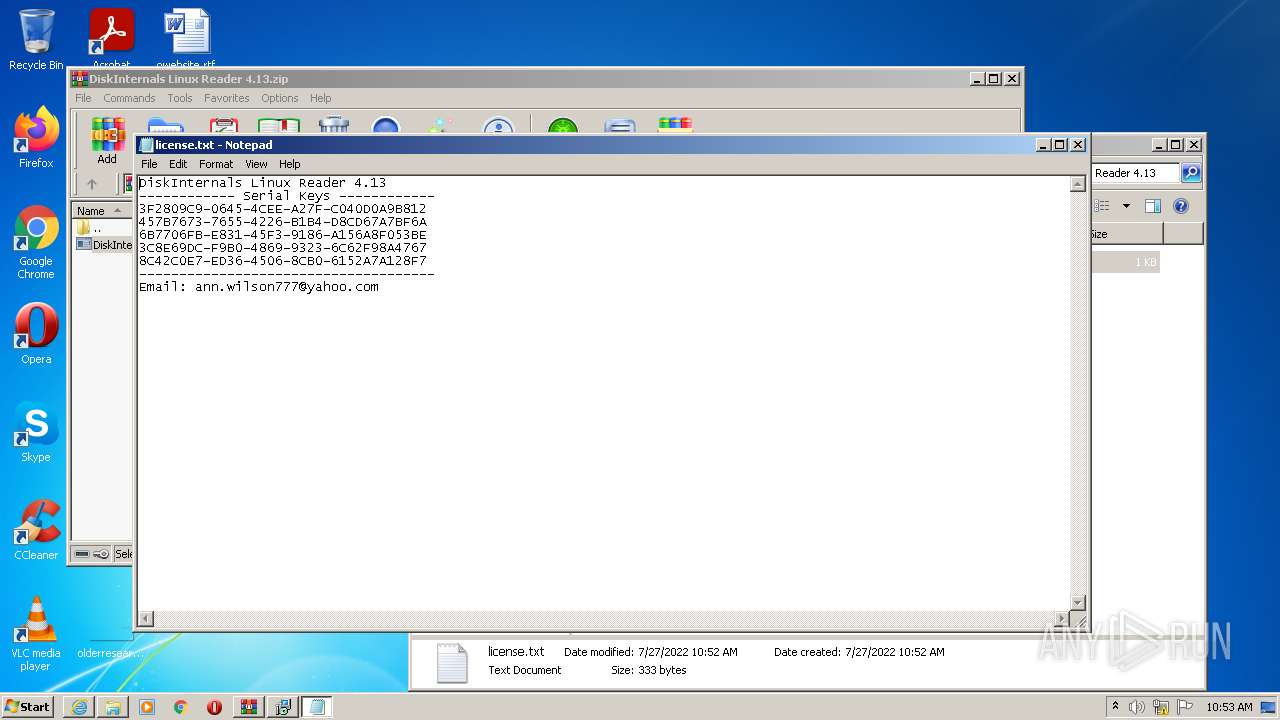
Task: Open Notepad File menu
Action: (149, 164)
